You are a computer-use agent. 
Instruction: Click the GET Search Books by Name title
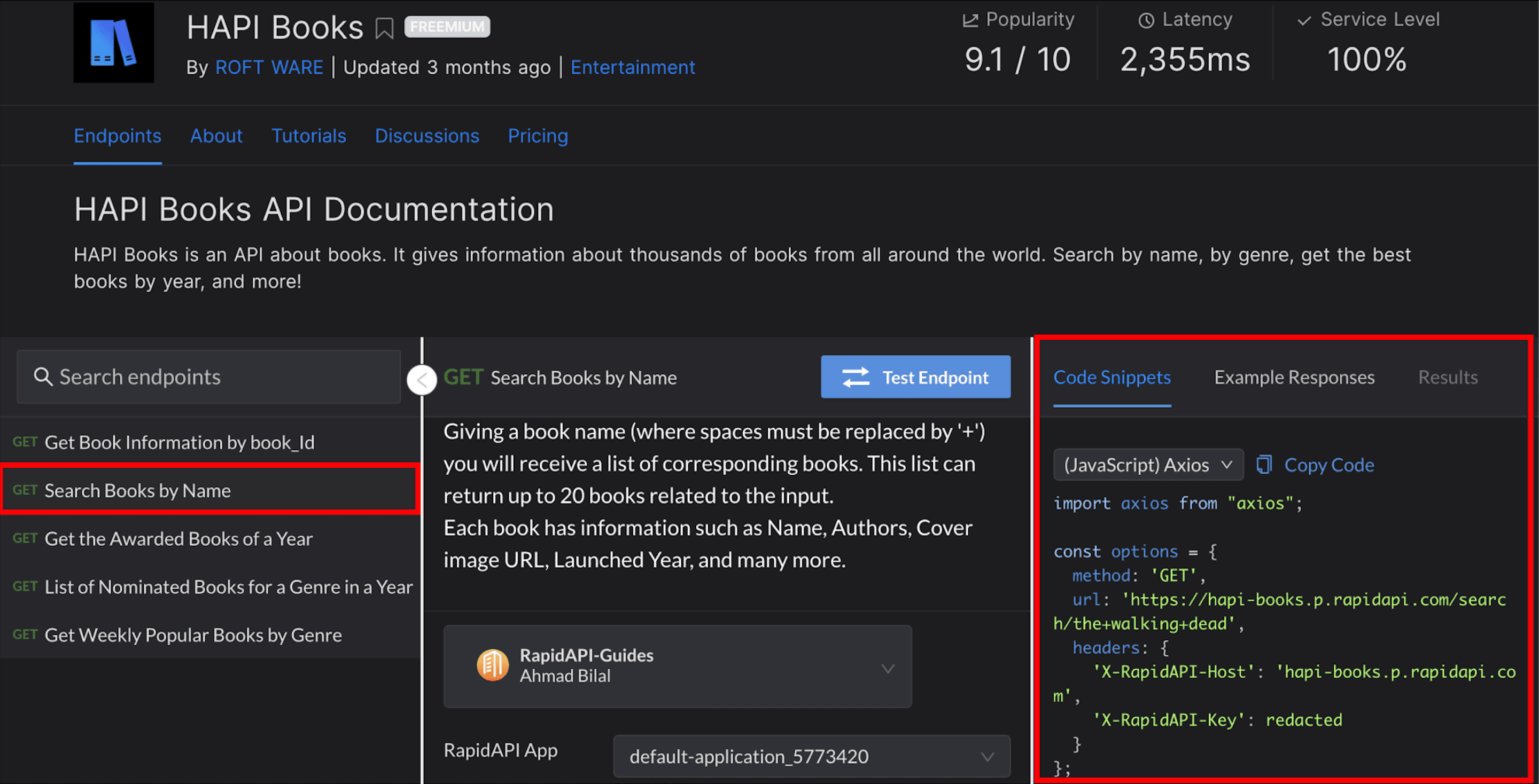pyautogui.click(x=560, y=378)
